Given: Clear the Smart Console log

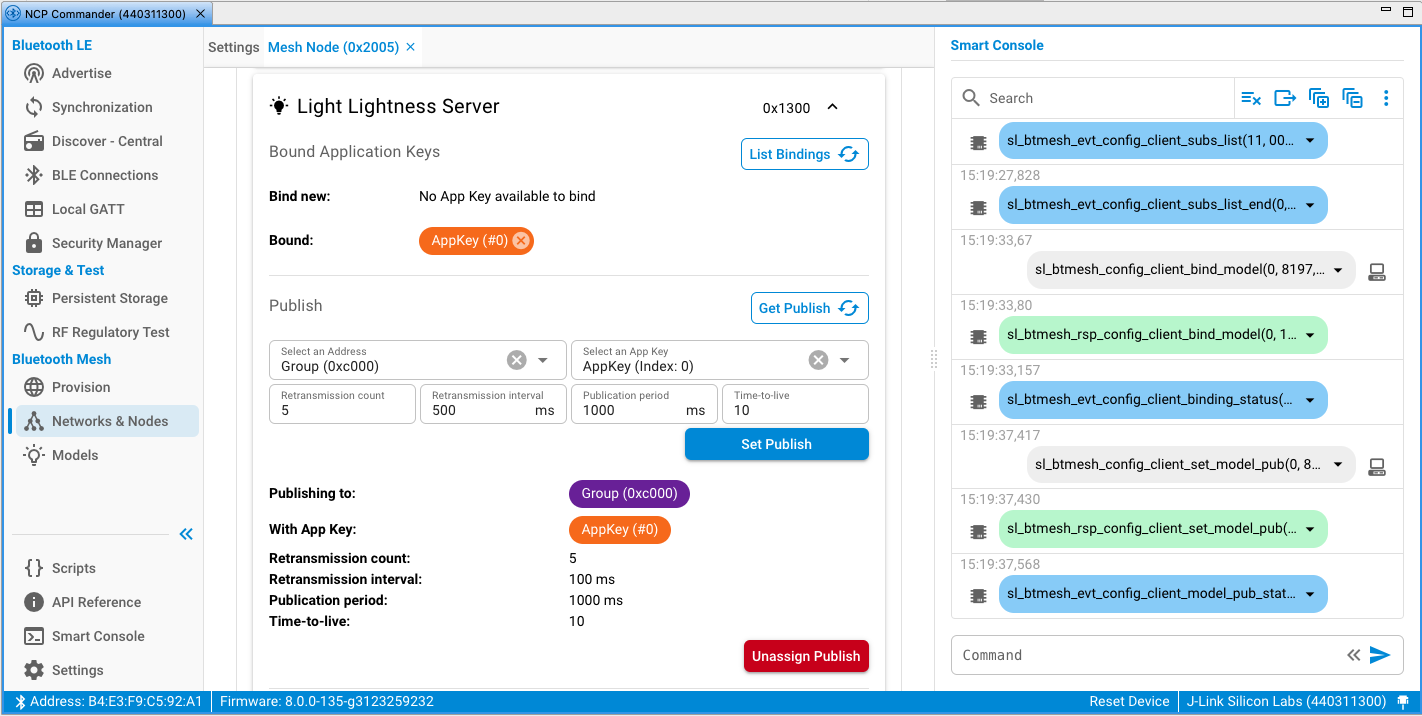Looking at the screenshot, I should pyautogui.click(x=1251, y=98).
